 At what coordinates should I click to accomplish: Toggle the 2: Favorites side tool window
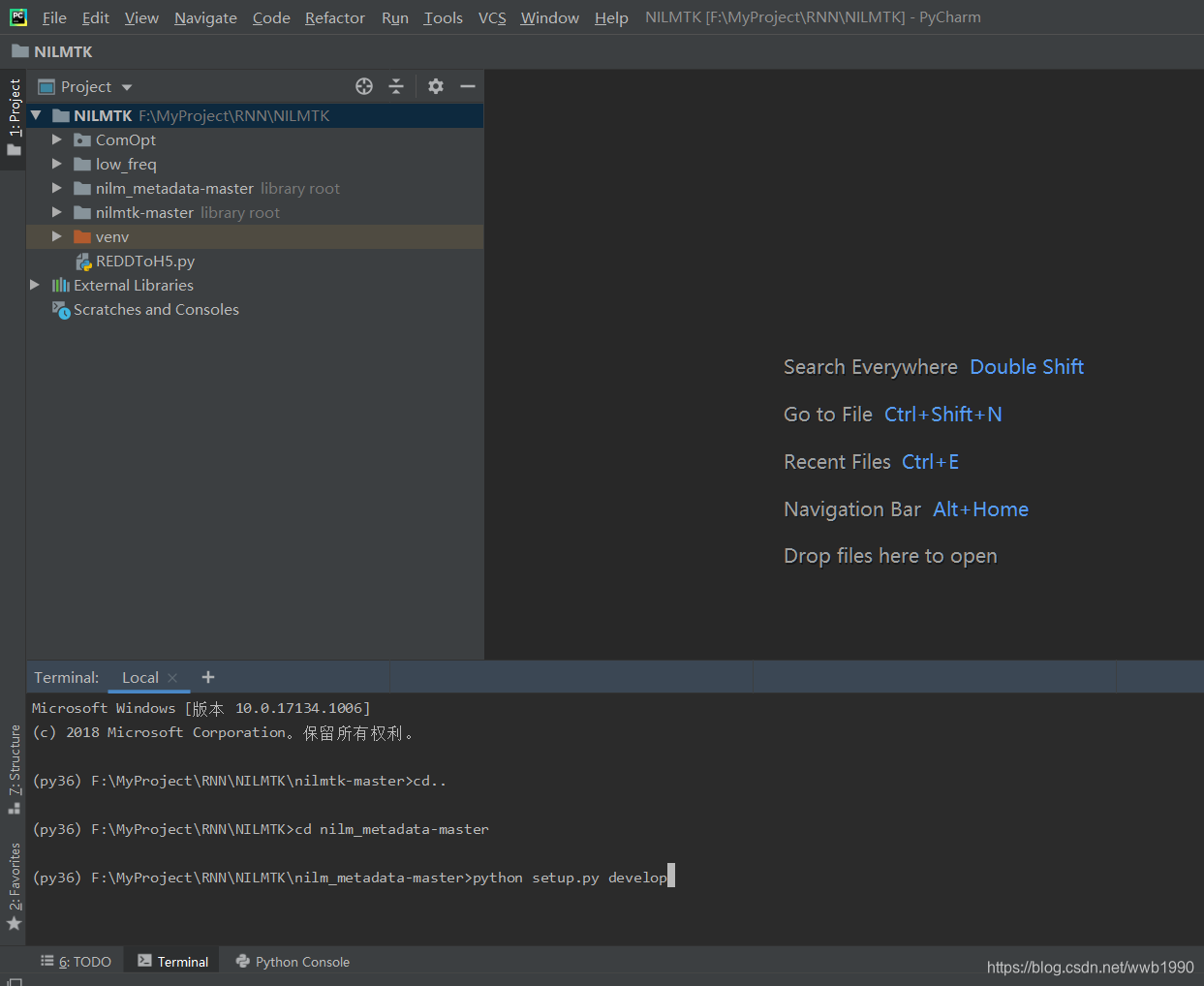(14, 886)
